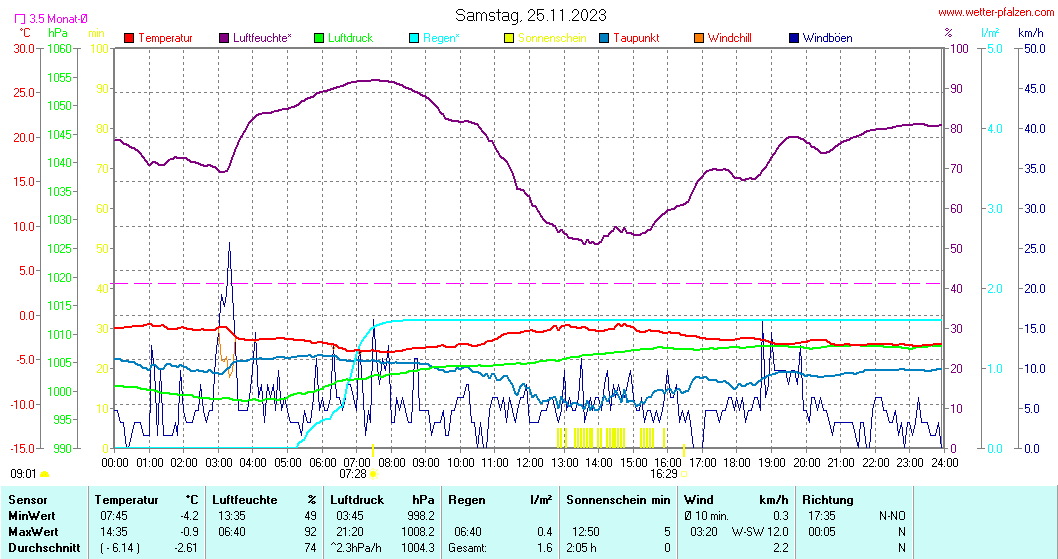The image size is (1058, 559).
Task: Click the minimum humidity time 13:35
Action: click(231, 516)
